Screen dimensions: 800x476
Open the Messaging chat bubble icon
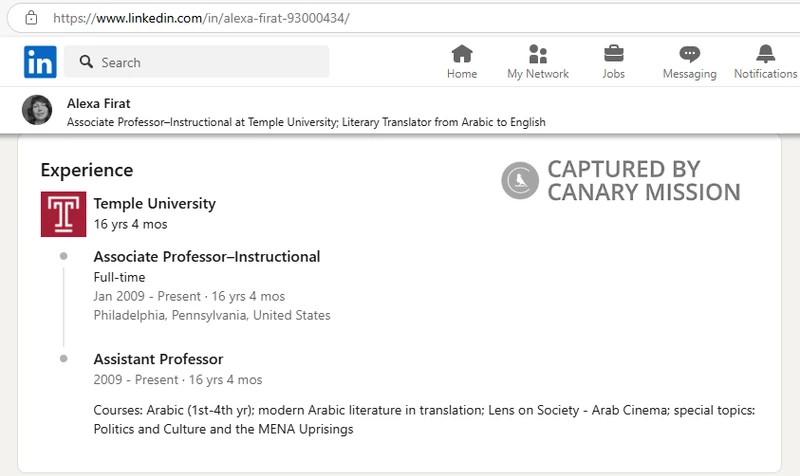point(689,54)
